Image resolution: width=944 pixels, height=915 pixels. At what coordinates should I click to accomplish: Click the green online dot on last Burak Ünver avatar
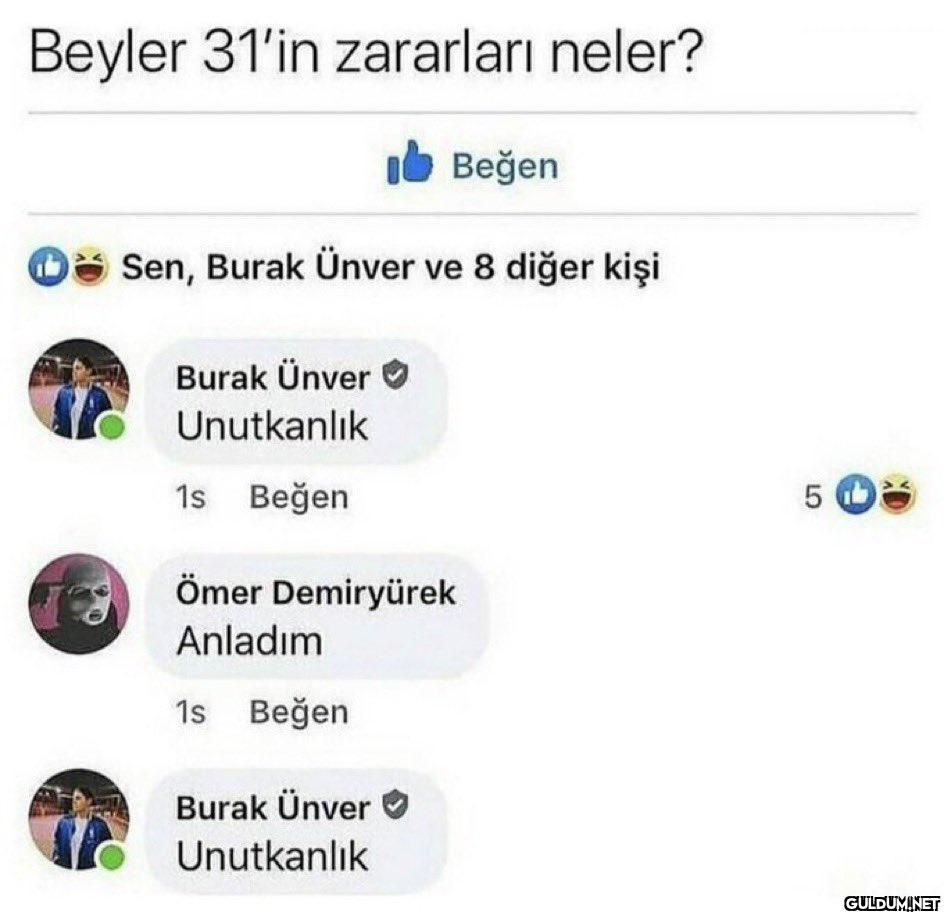click(111, 858)
